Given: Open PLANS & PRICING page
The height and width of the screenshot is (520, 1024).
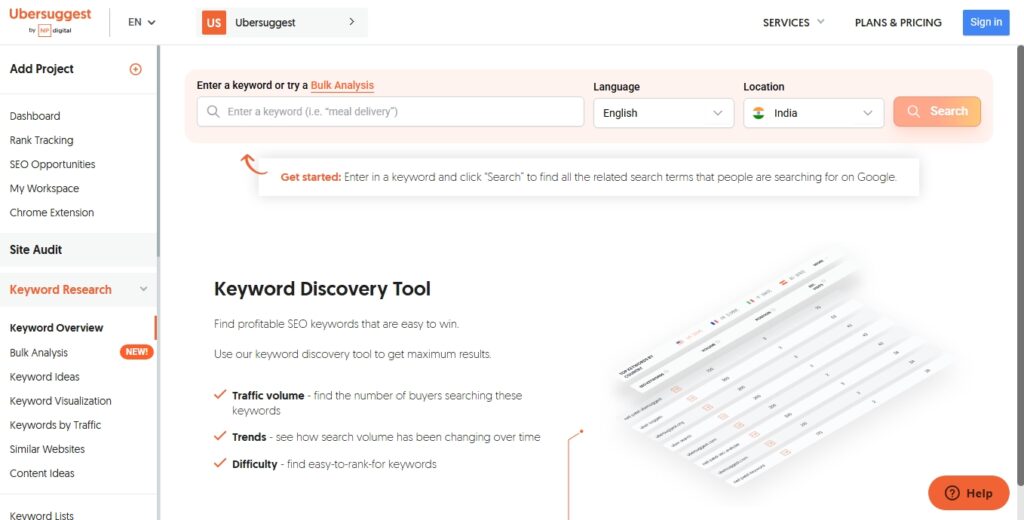Looking at the screenshot, I should point(898,22).
